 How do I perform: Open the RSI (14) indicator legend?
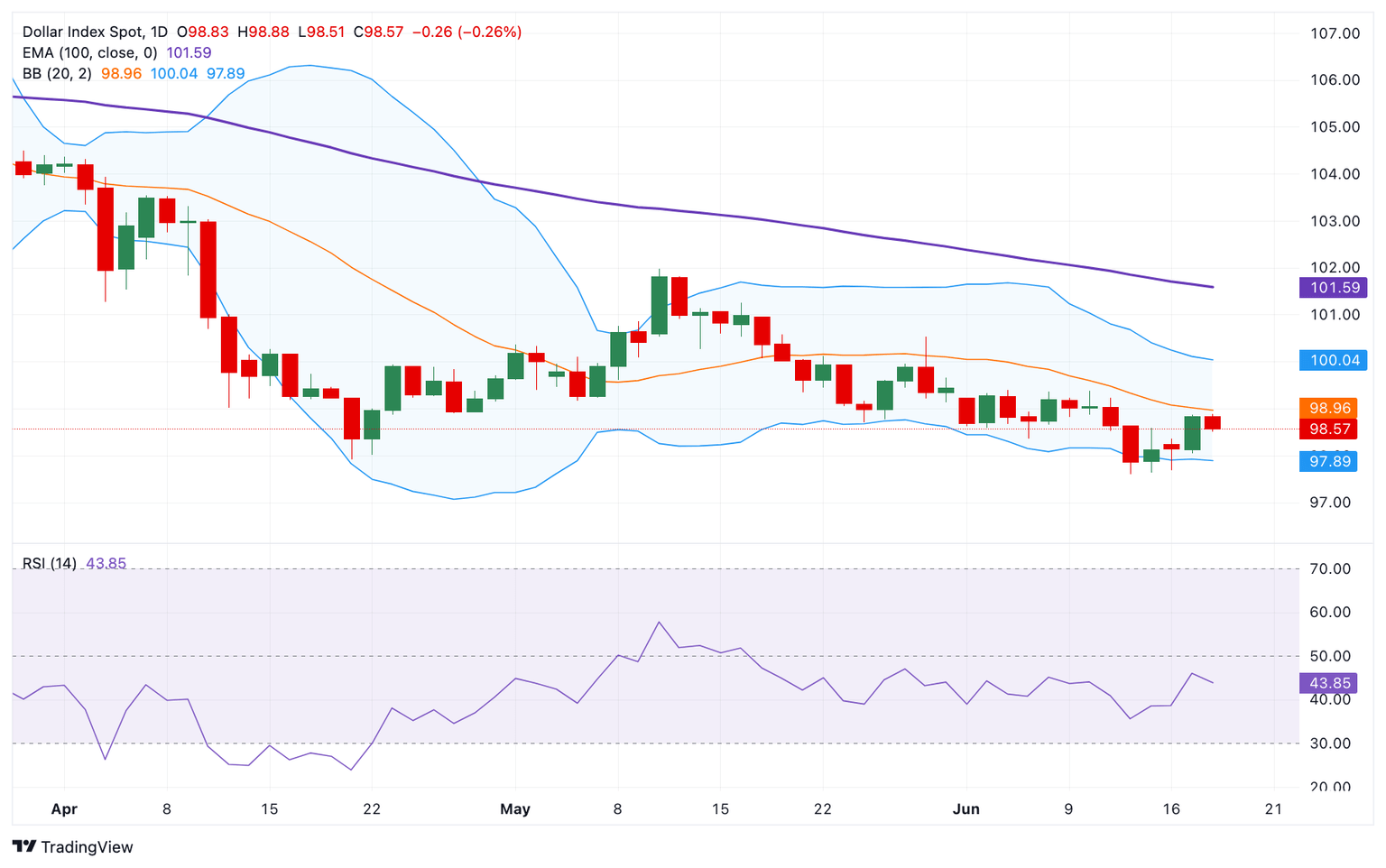tap(50, 563)
